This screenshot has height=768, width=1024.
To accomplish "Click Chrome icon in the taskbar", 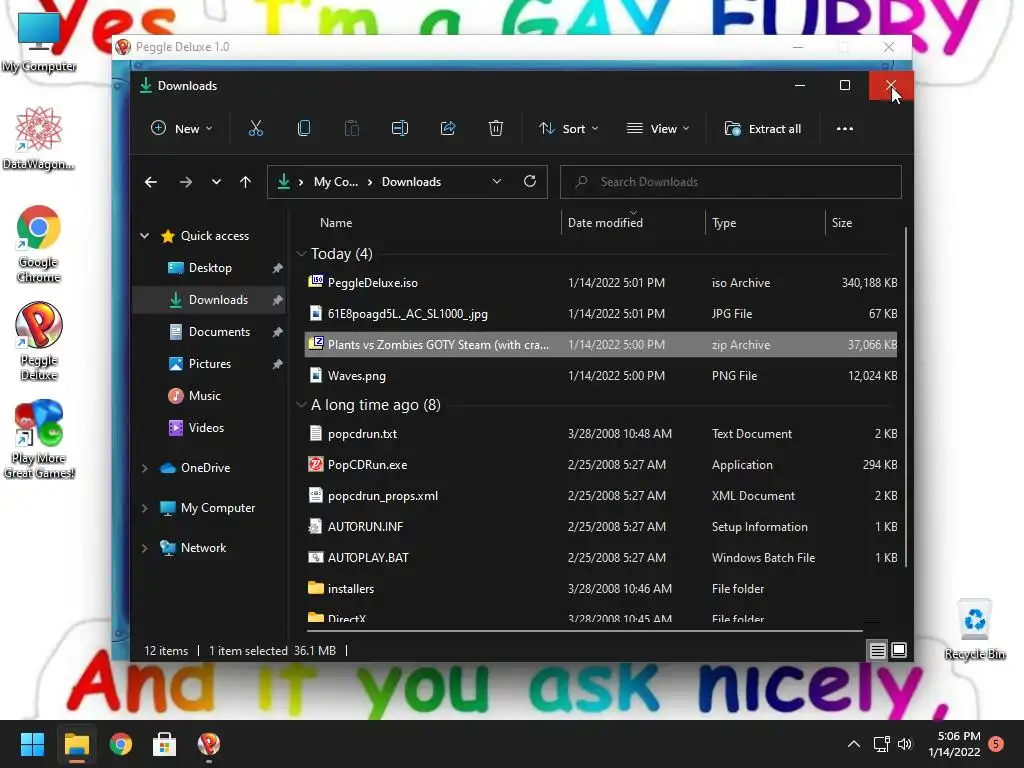I will 121,744.
